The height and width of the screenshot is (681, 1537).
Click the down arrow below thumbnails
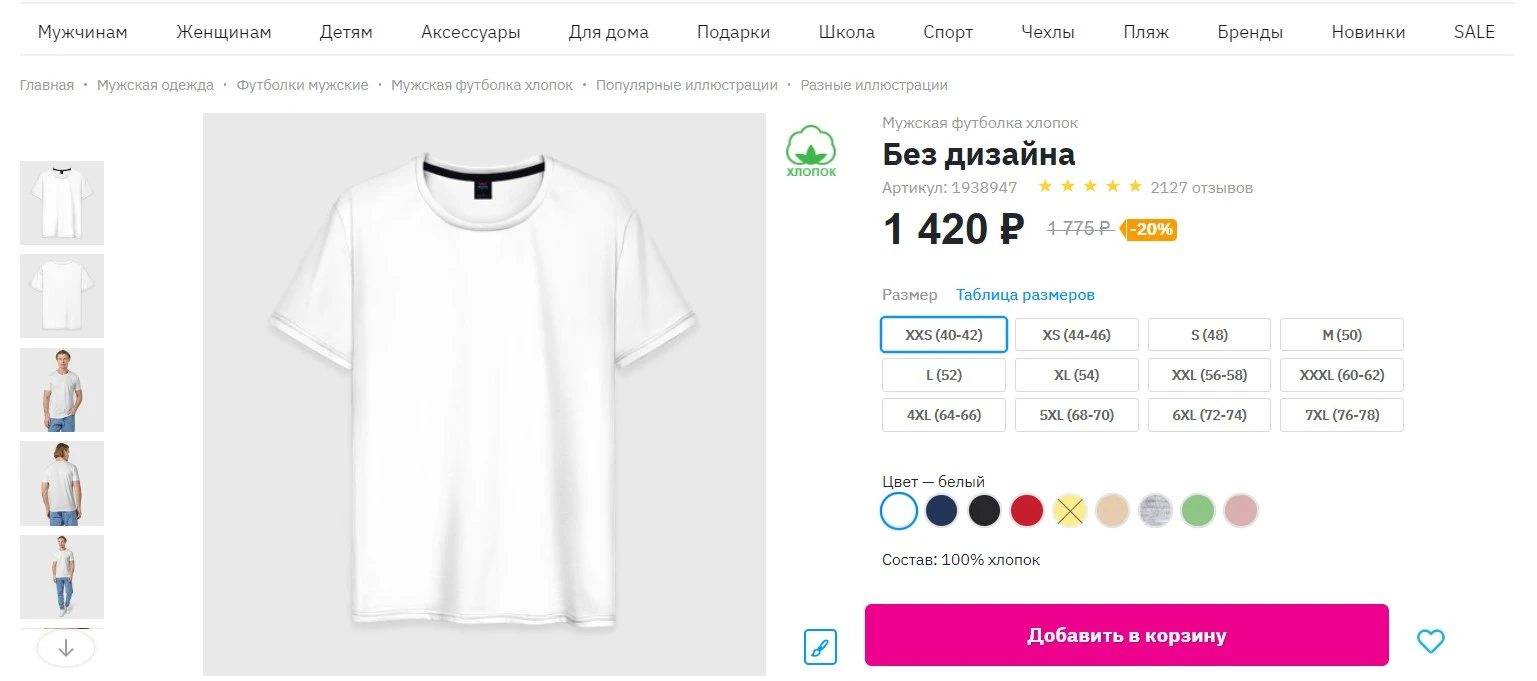coord(66,648)
